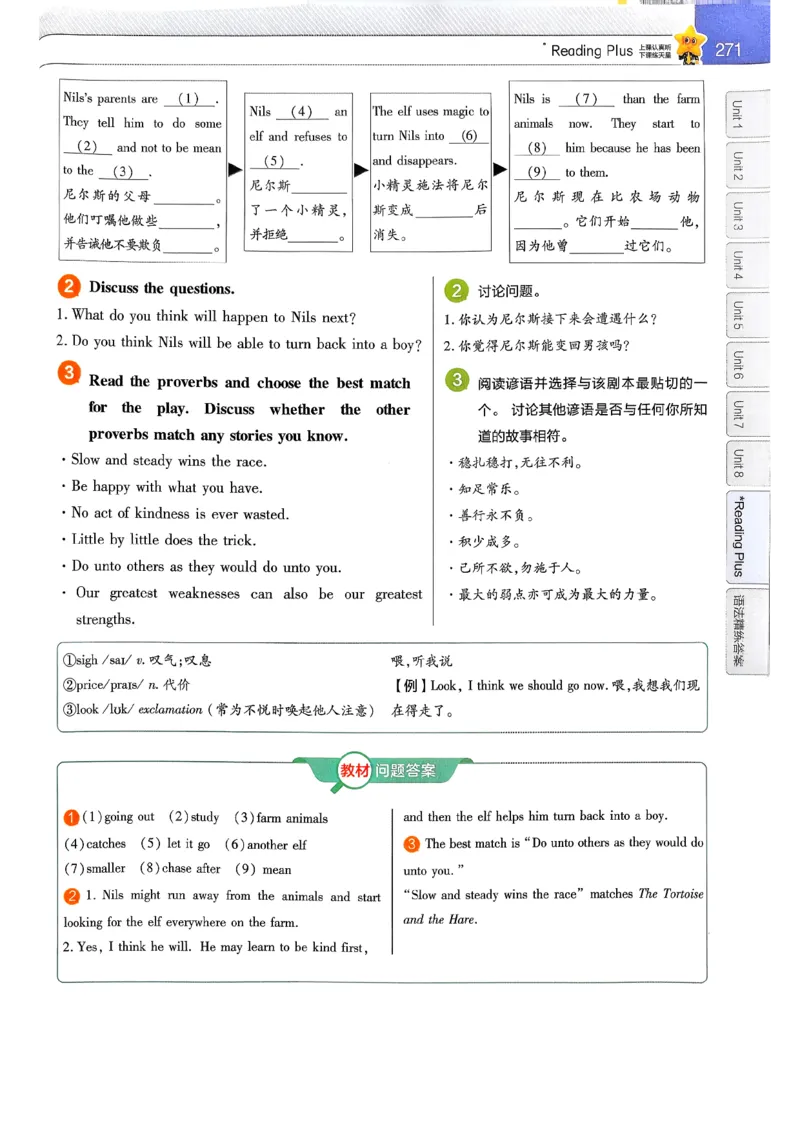Image resolution: width=800 pixels, height=1130 pixels.
Task: Click the orange circle 2 before 'Discuss the questions'
Action: [x=68, y=286]
